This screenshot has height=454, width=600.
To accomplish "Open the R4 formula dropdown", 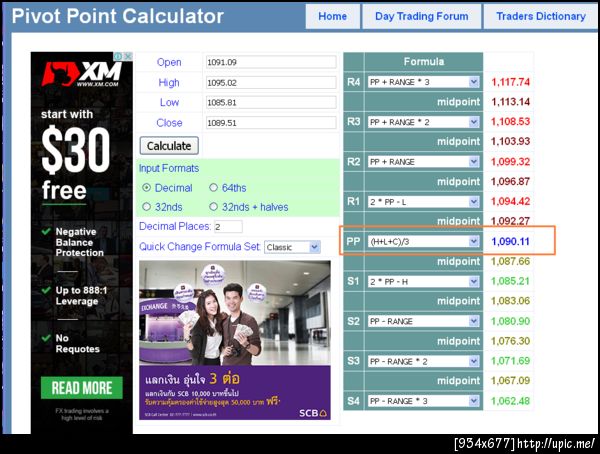I will coord(424,82).
